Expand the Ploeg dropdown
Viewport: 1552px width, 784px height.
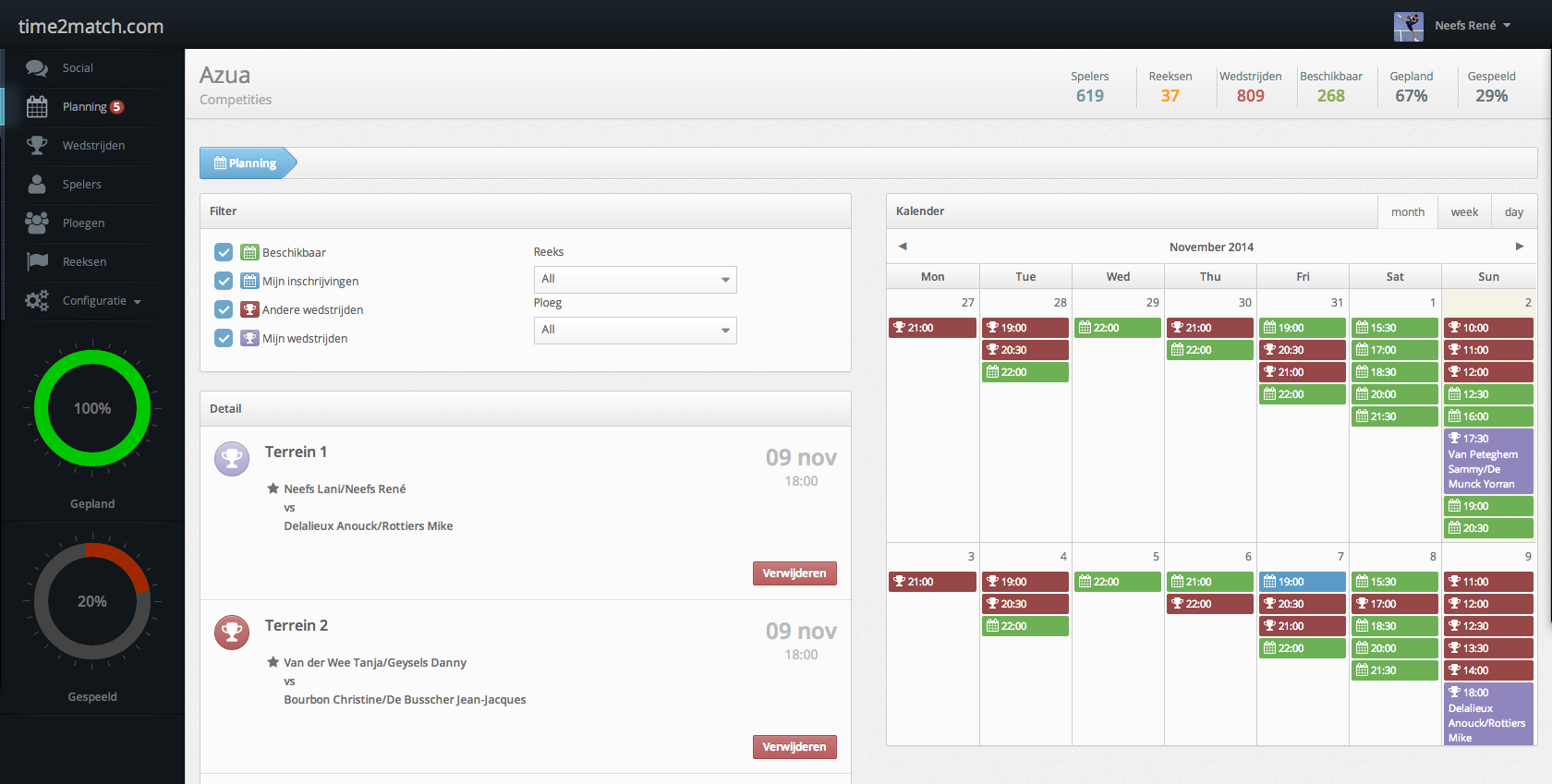[635, 330]
